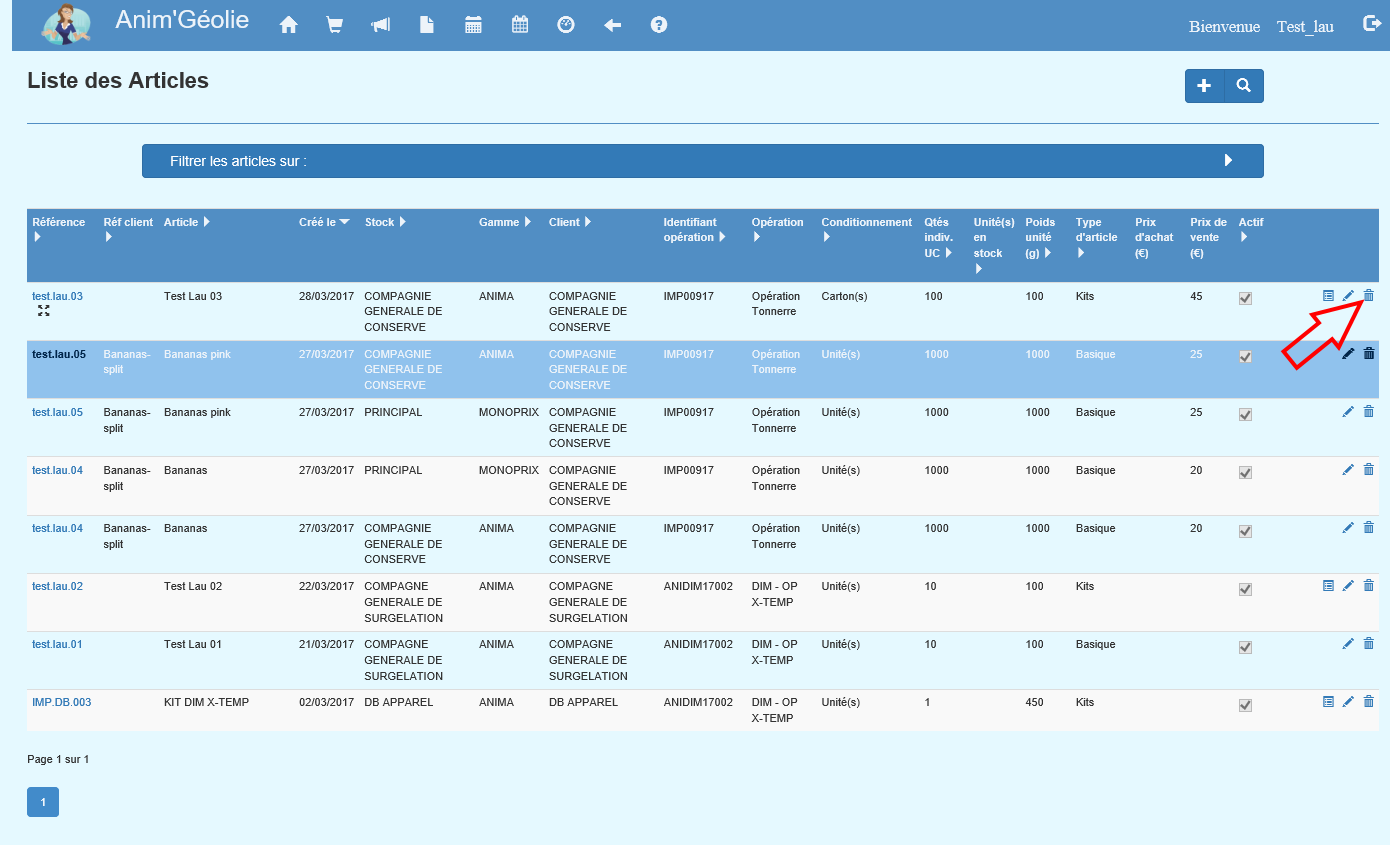Image resolution: width=1390 pixels, height=845 pixels.
Task: Open the back arrow menu item
Action: (x=613, y=26)
